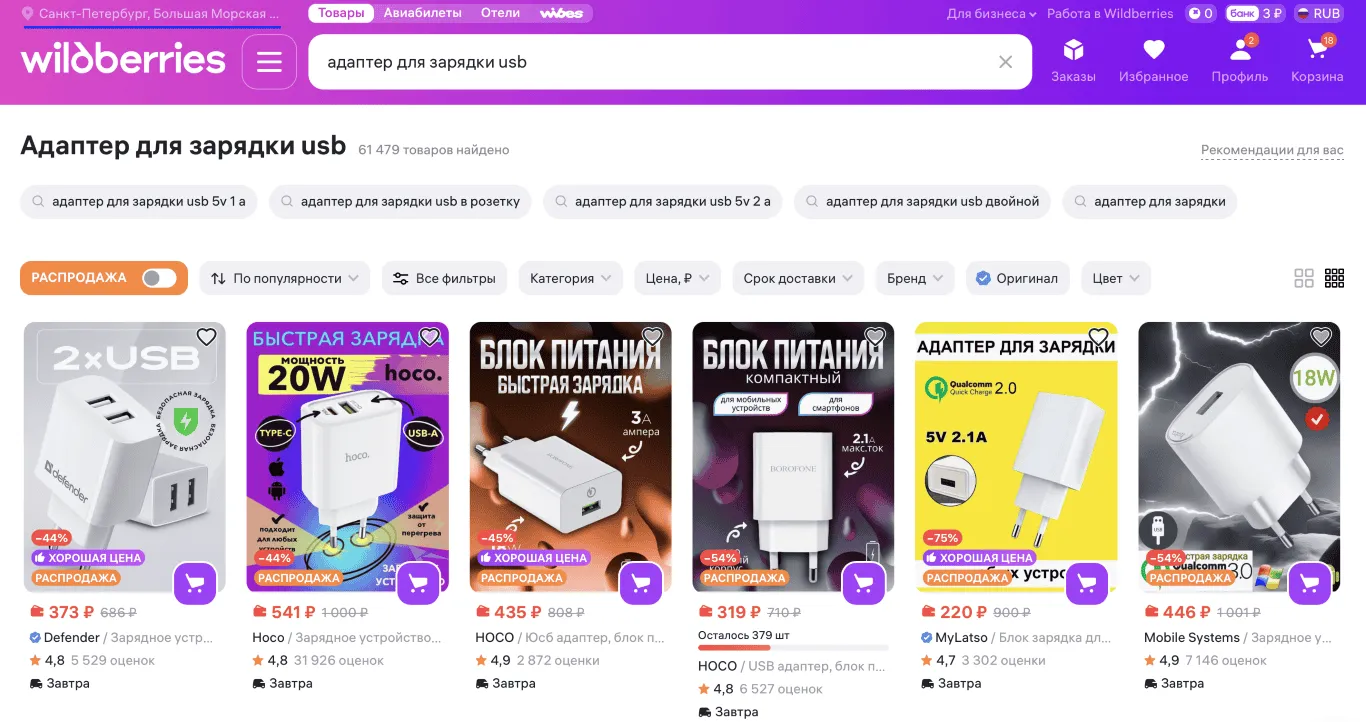Add the Hoco 20W charger to favorites

(x=430, y=337)
